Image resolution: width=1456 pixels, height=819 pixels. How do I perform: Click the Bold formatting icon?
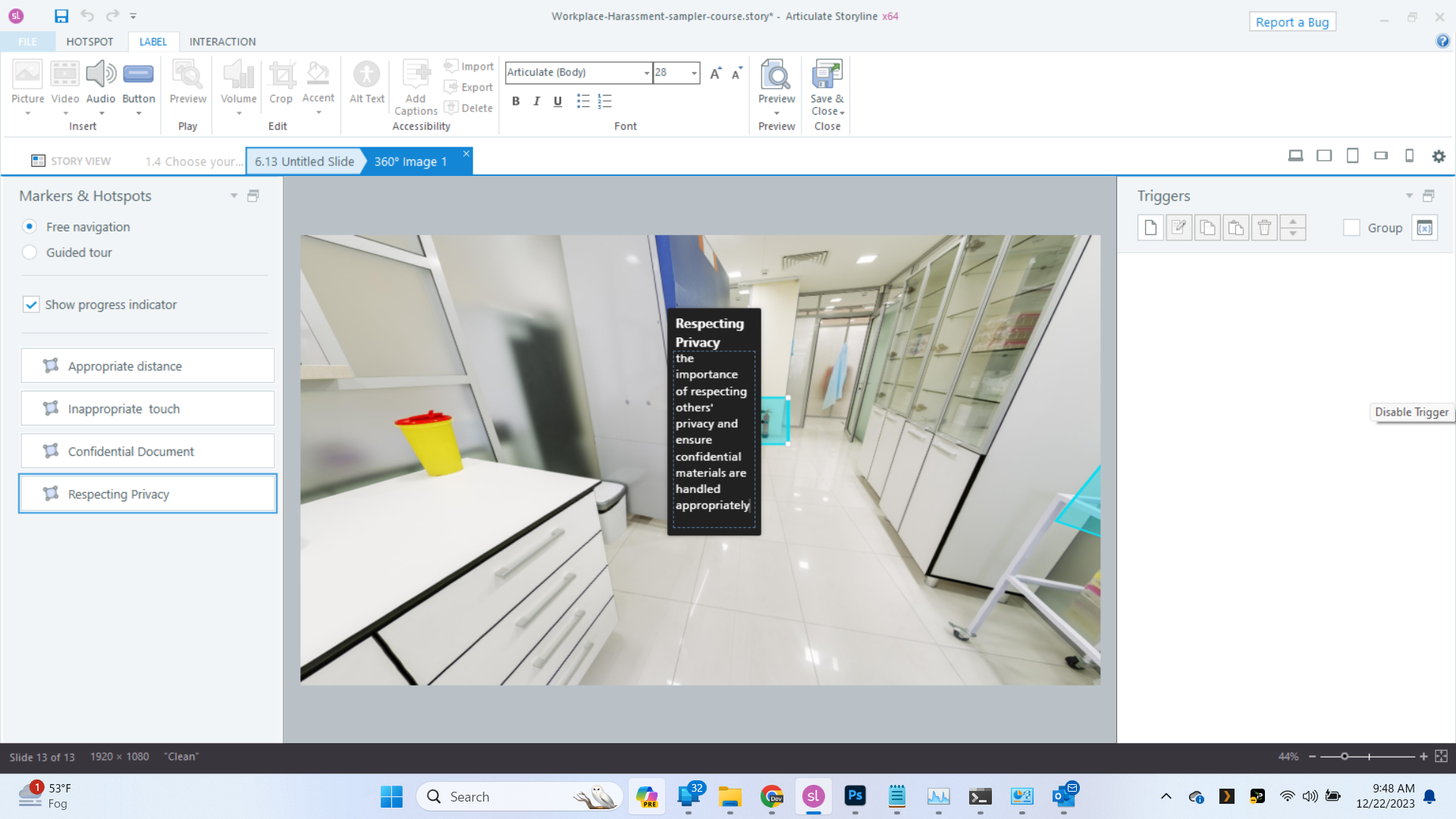pos(516,102)
